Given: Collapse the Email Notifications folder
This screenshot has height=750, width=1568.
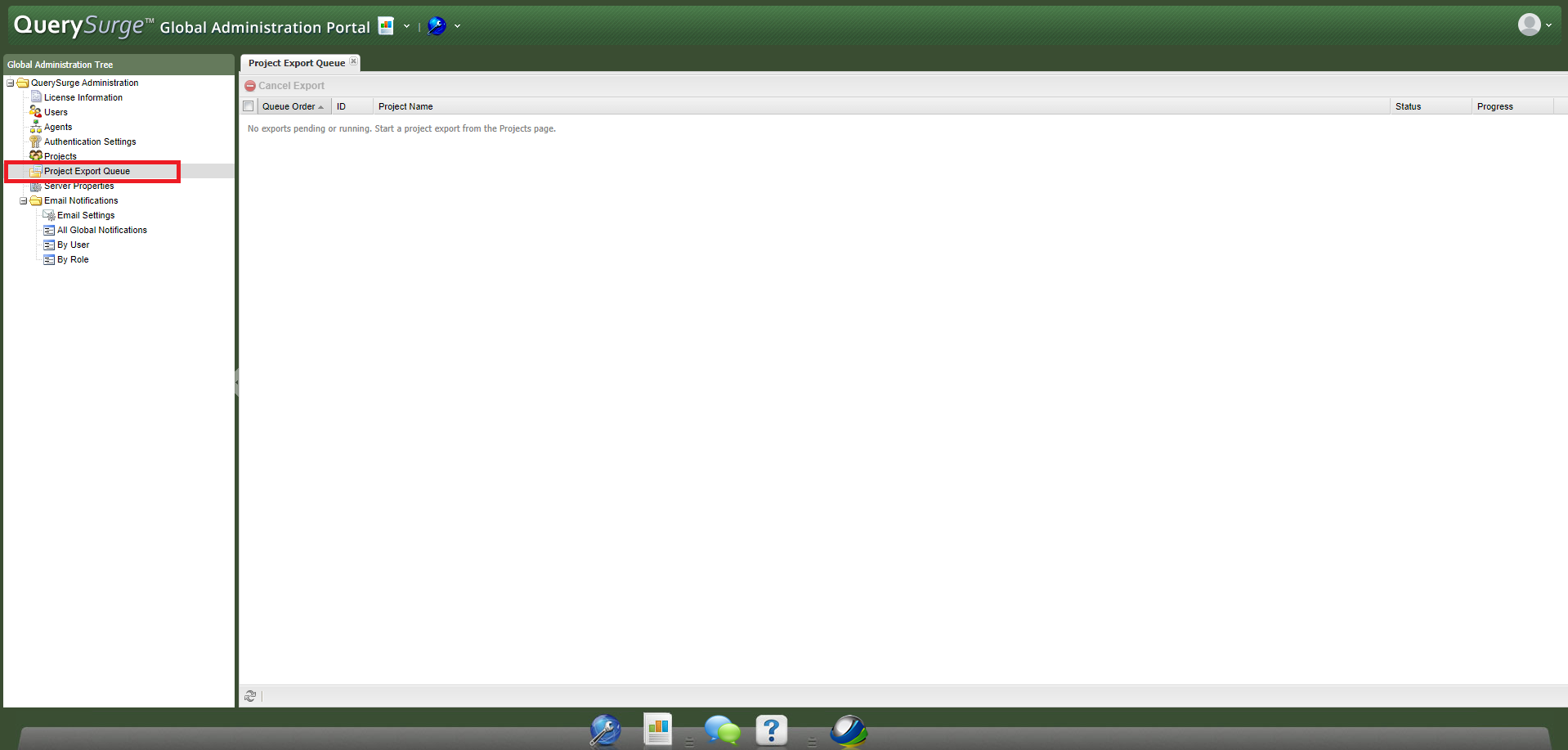Looking at the screenshot, I should [x=24, y=200].
